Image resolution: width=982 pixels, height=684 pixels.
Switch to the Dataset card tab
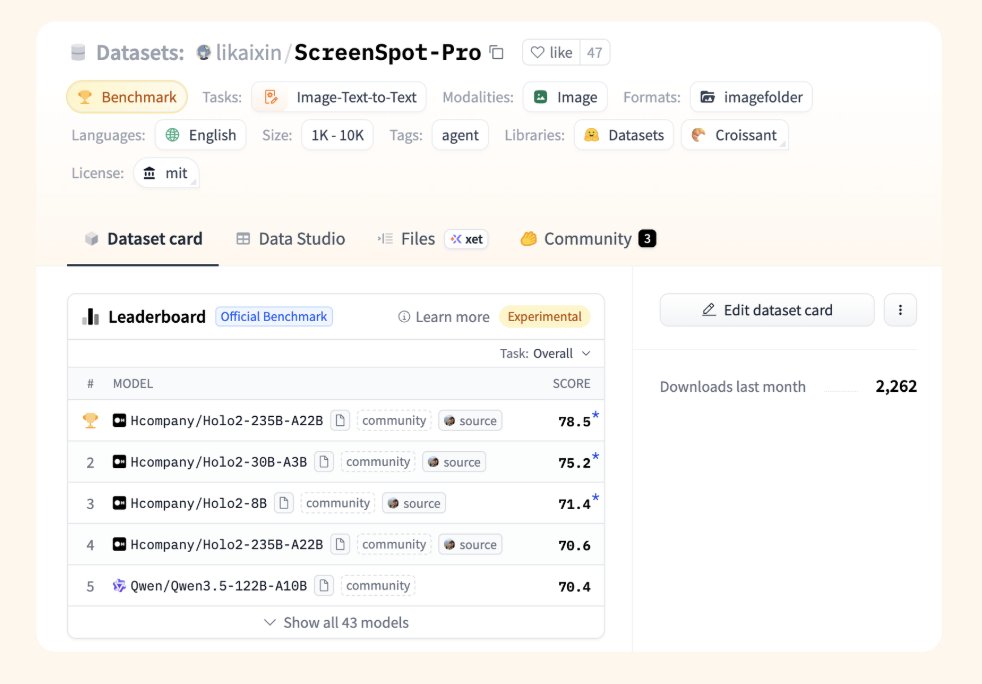pyautogui.click(x=143, y=239)
